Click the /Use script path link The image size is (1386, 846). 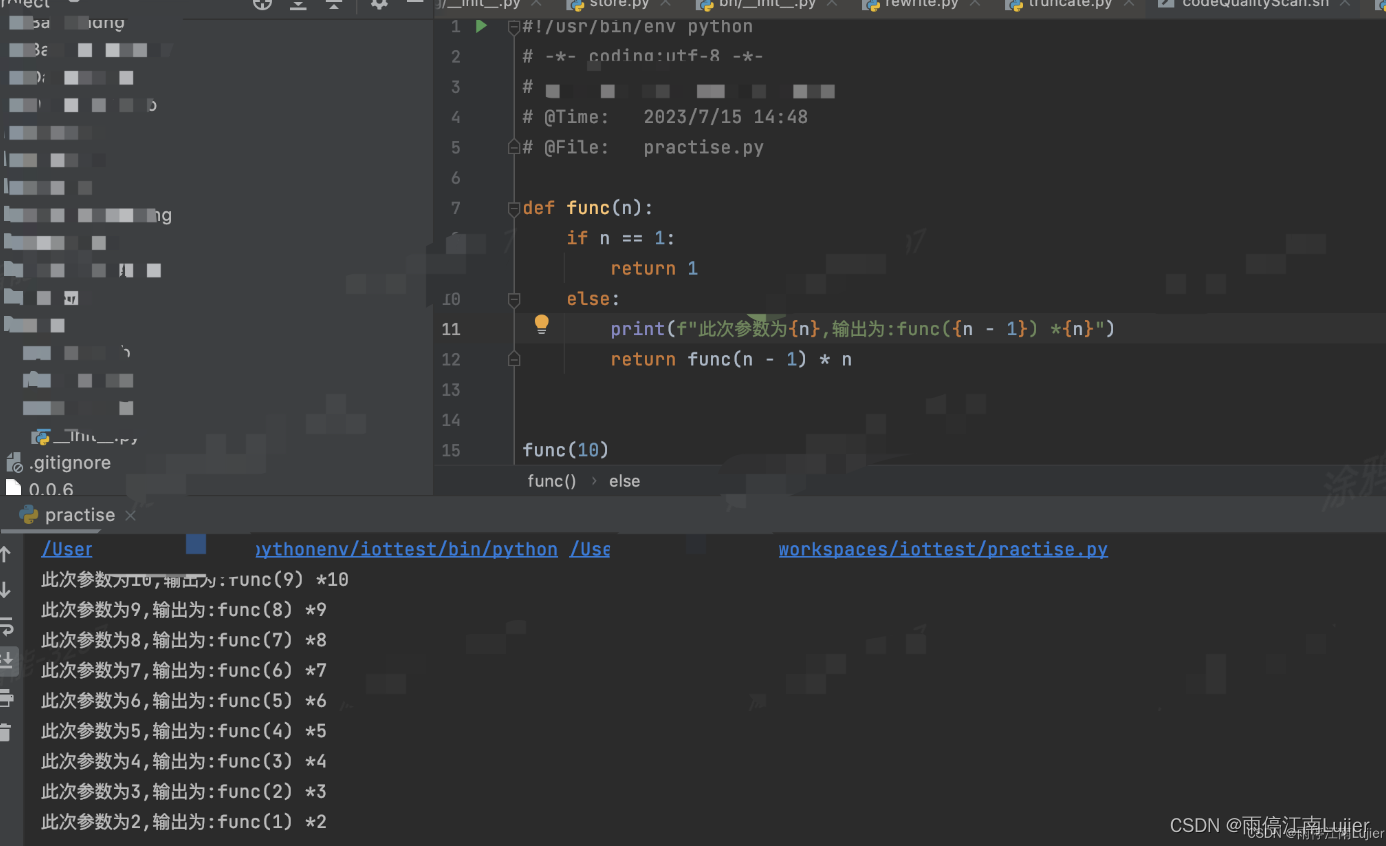tap(589, 549)
